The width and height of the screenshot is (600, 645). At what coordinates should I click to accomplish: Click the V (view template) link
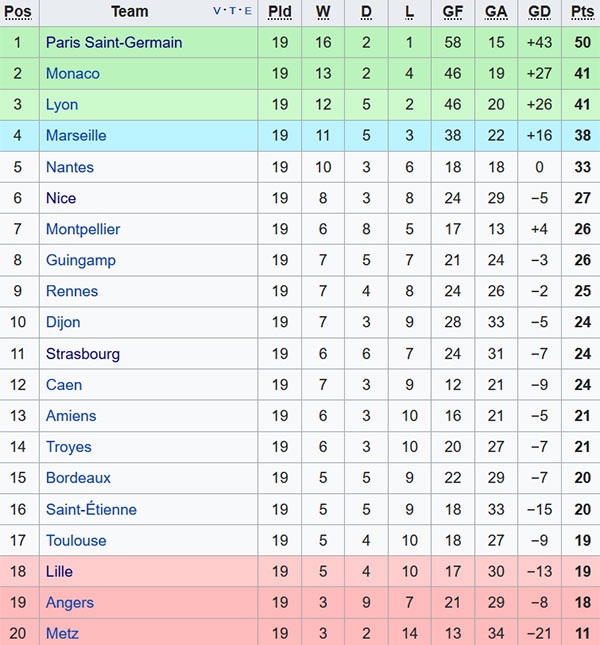(x=218, y=12)
